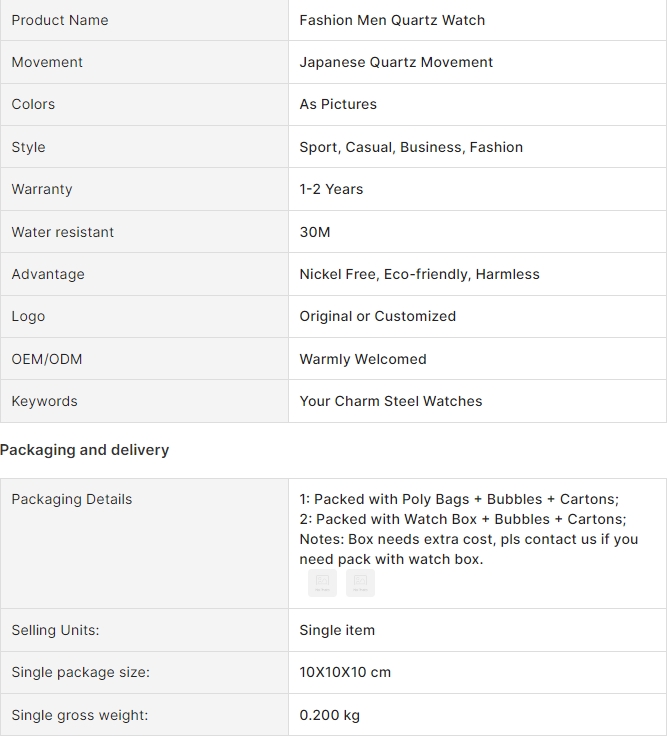Select the Original or Customized logo value

[x=378, y=316]
